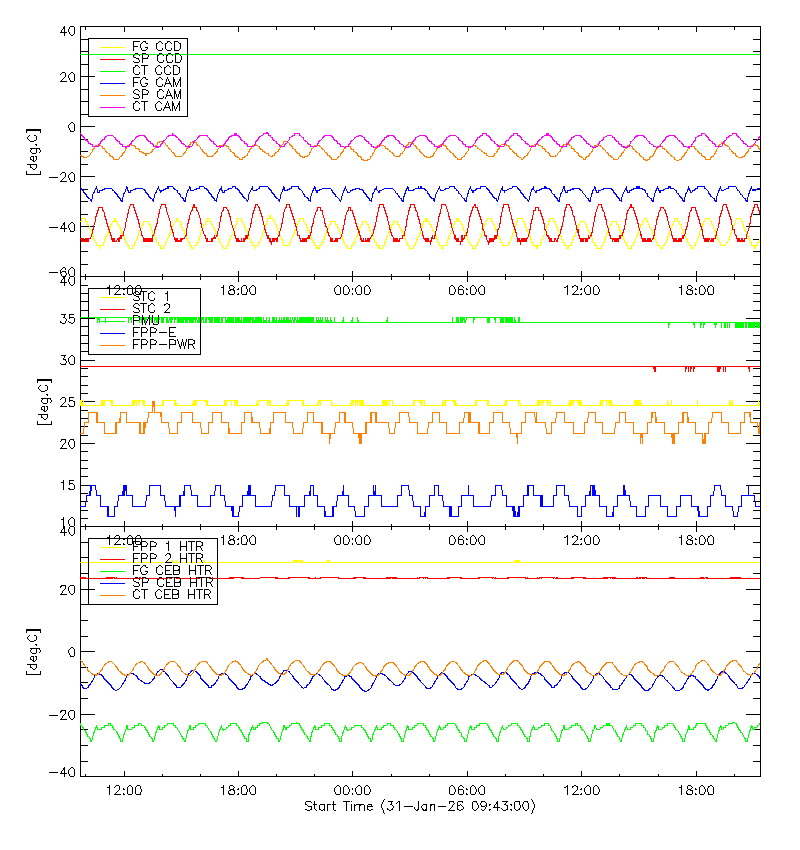Select the FG CAM legend label

tap(156, 82)
